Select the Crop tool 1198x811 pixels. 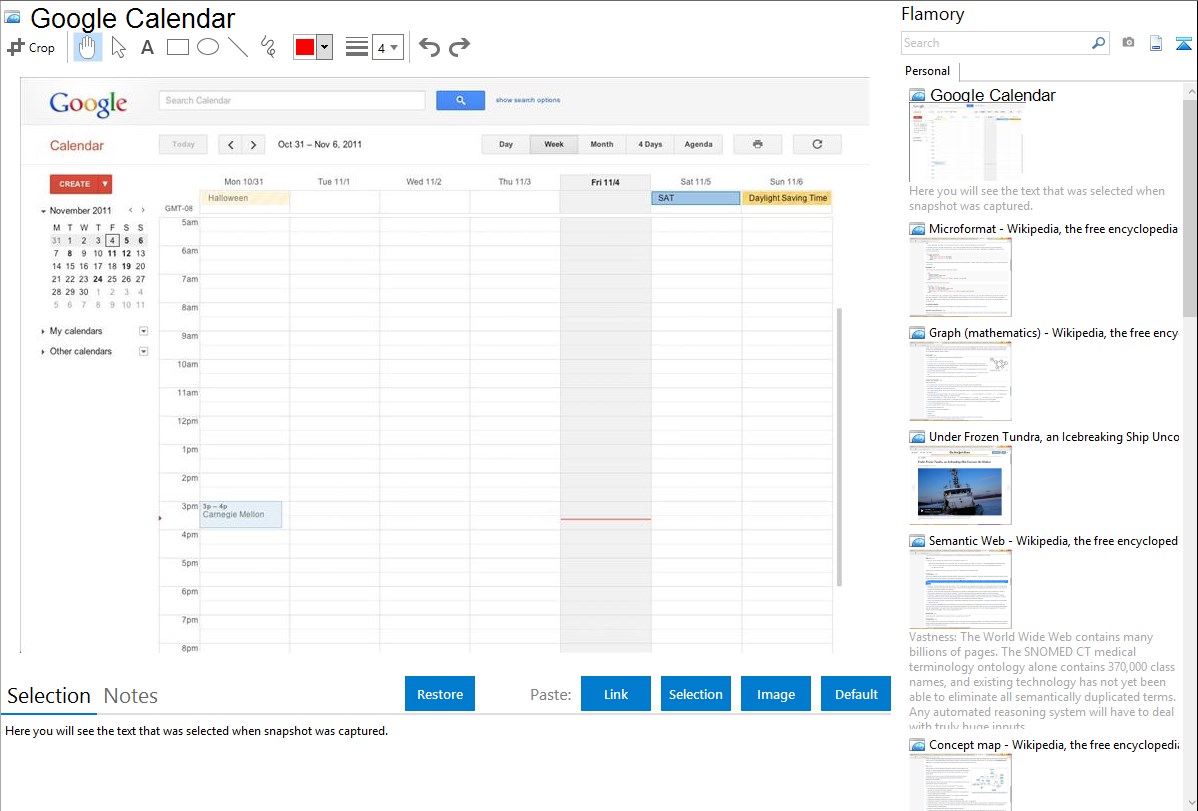(x=31, y=47)
